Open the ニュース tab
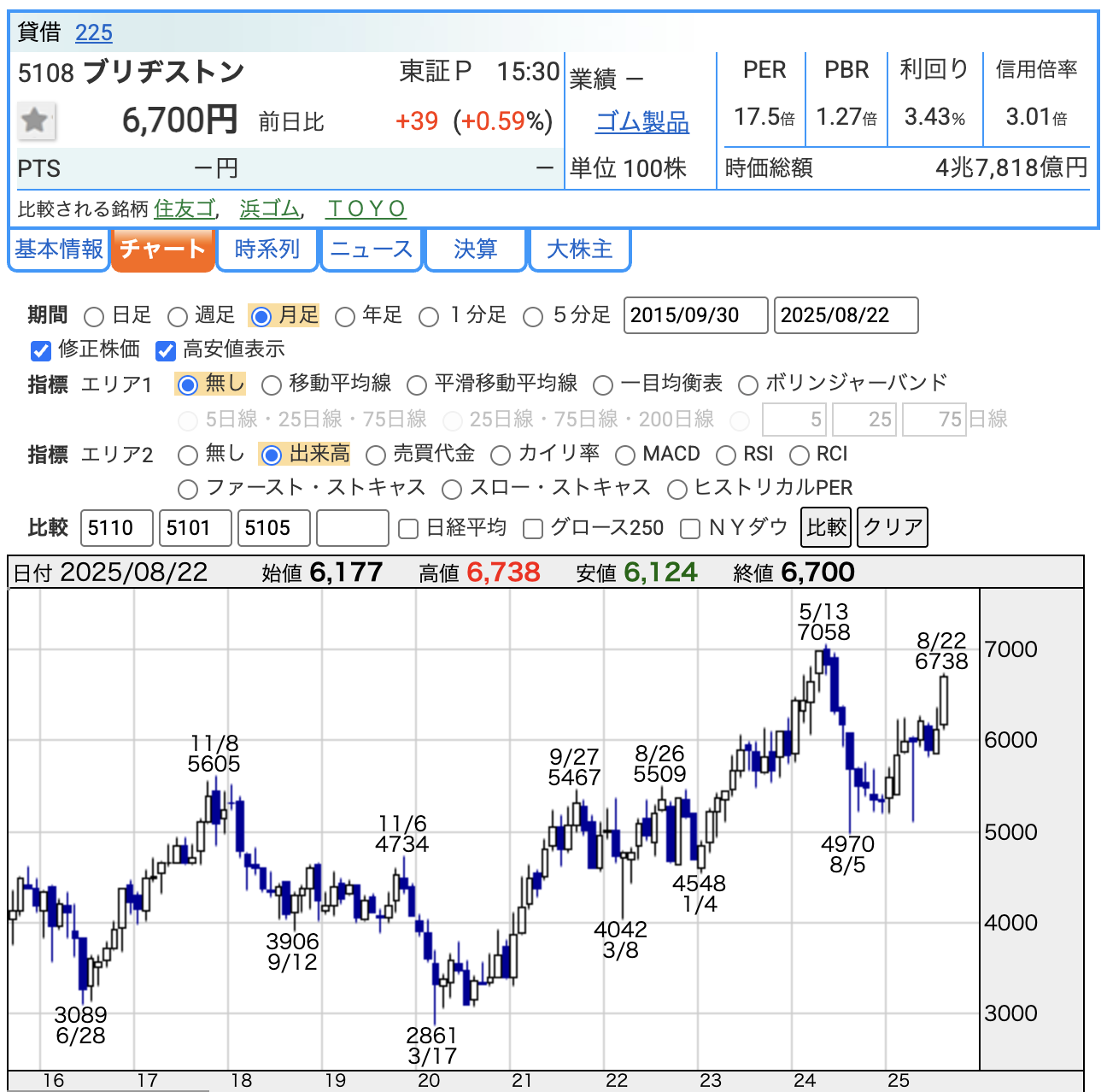Image resolution: width=1107 pixels, height=1092 pixels. pyautogui.click(x=372, y=249)
